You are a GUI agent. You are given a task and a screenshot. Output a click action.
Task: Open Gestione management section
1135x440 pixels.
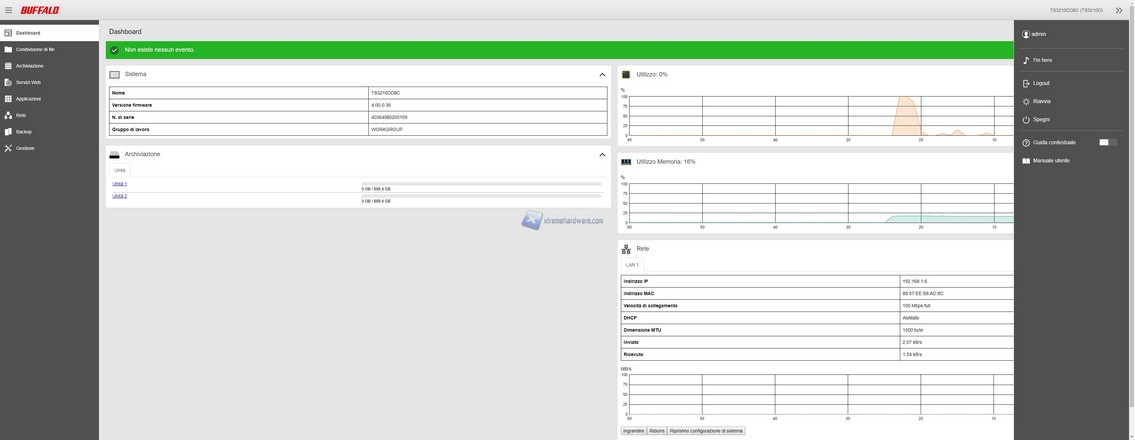click(25, 148)
